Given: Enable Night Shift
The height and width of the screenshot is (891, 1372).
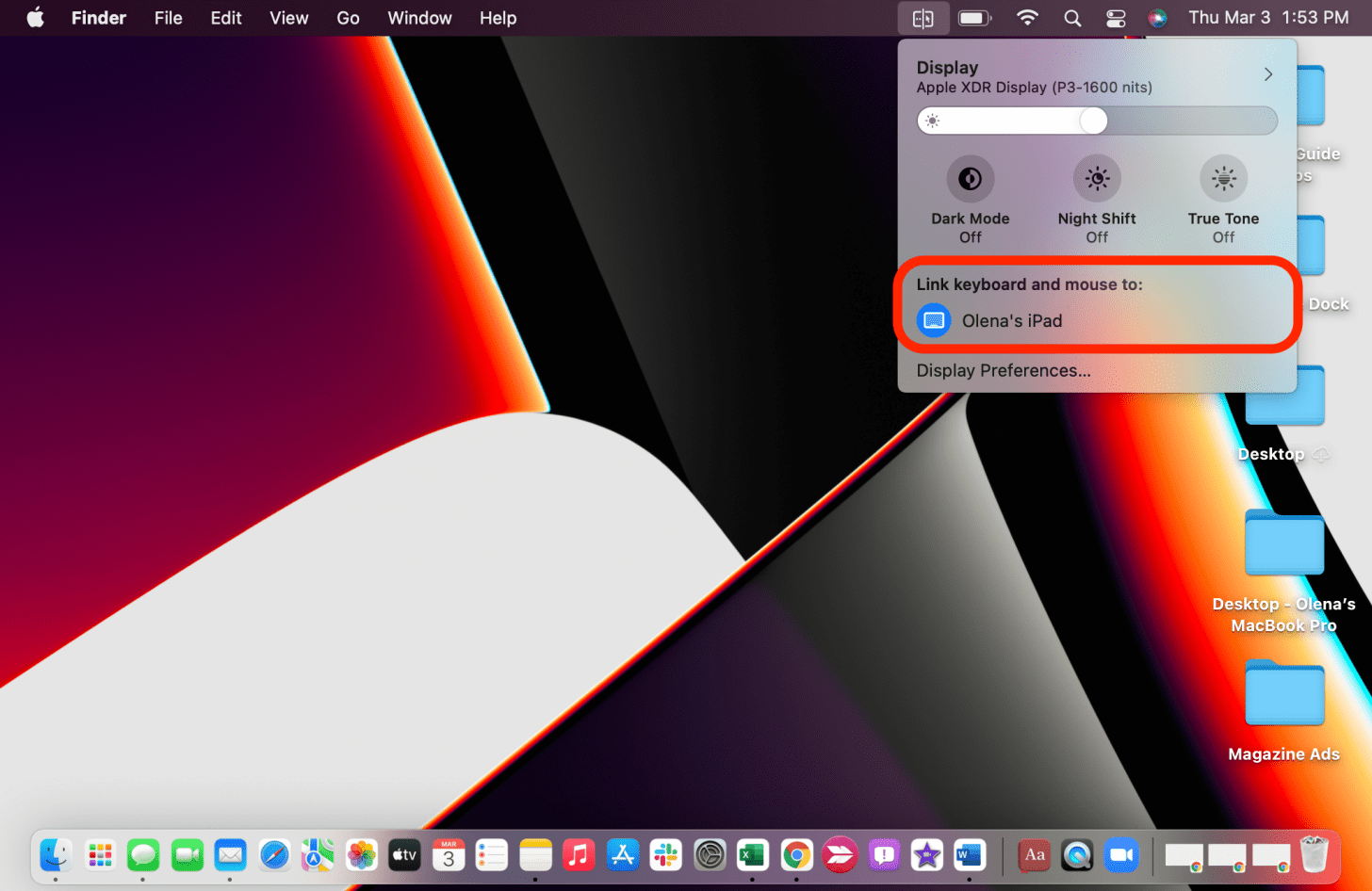Looking at the screenshot, I should (x=1096, y=179).
